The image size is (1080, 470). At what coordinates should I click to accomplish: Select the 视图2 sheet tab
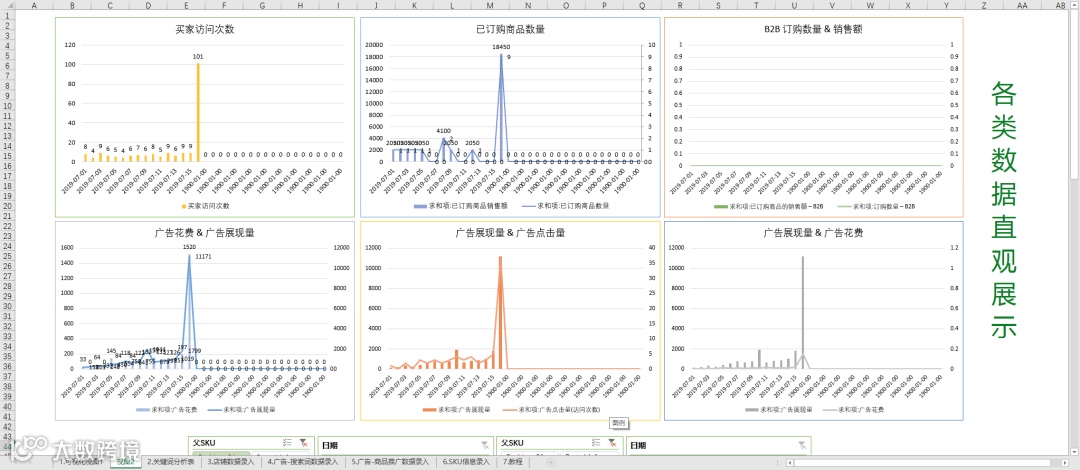coord(125,462)
